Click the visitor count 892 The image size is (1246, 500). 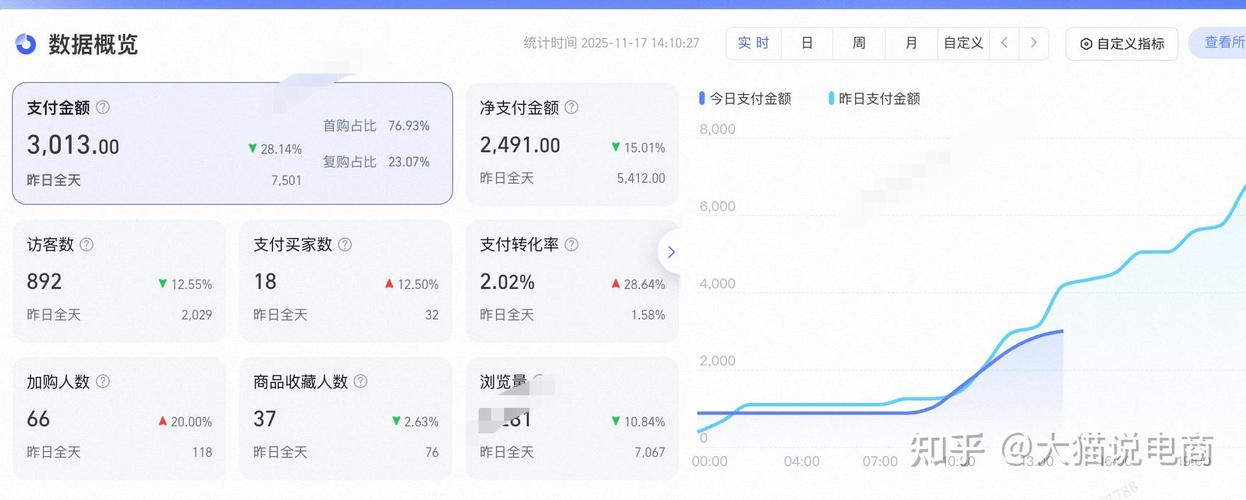click(44, 282)
